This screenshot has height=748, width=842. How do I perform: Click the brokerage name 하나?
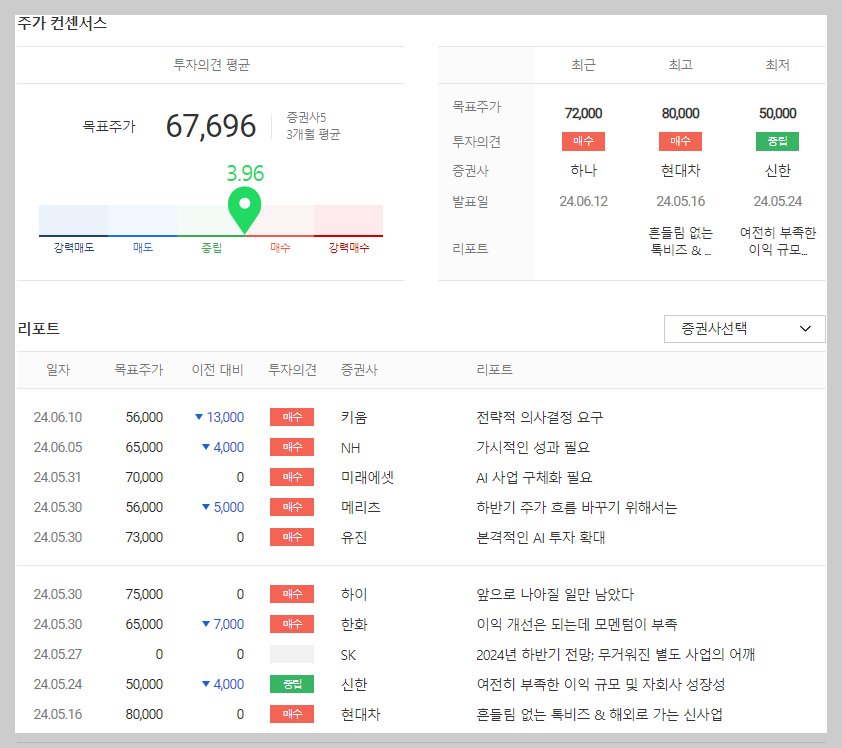[583, 171]
